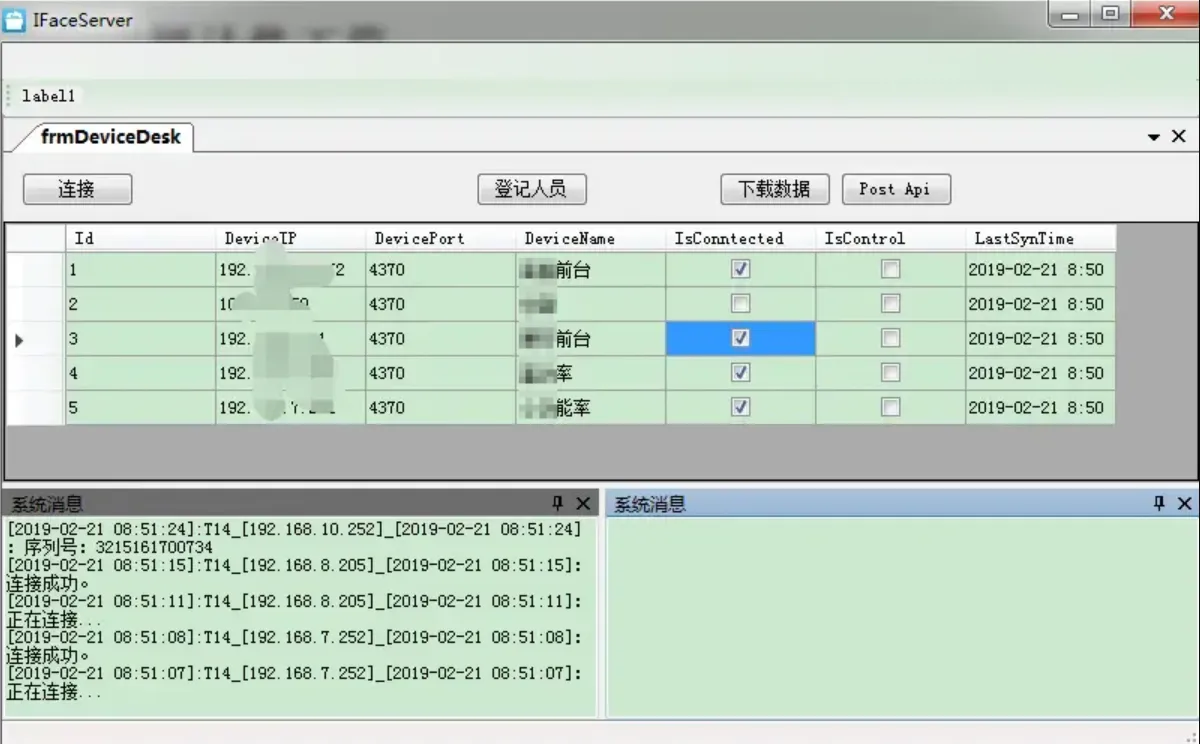Sort by the DeviceName column header

point(590,238)
